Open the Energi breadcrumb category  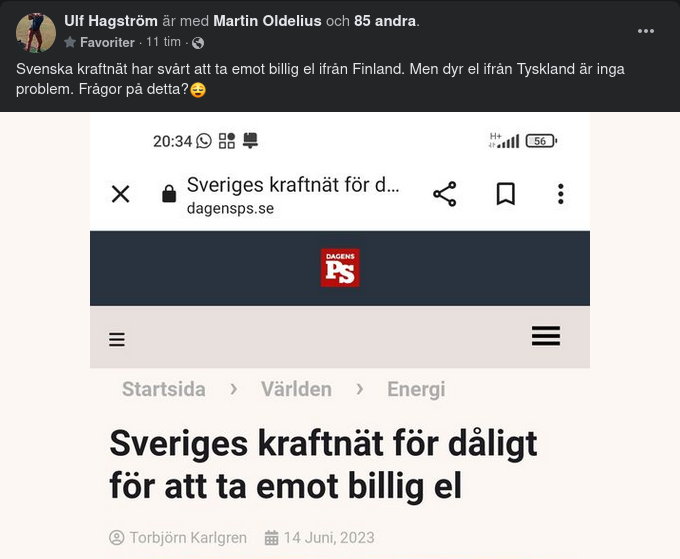click(x=416, y=389)
